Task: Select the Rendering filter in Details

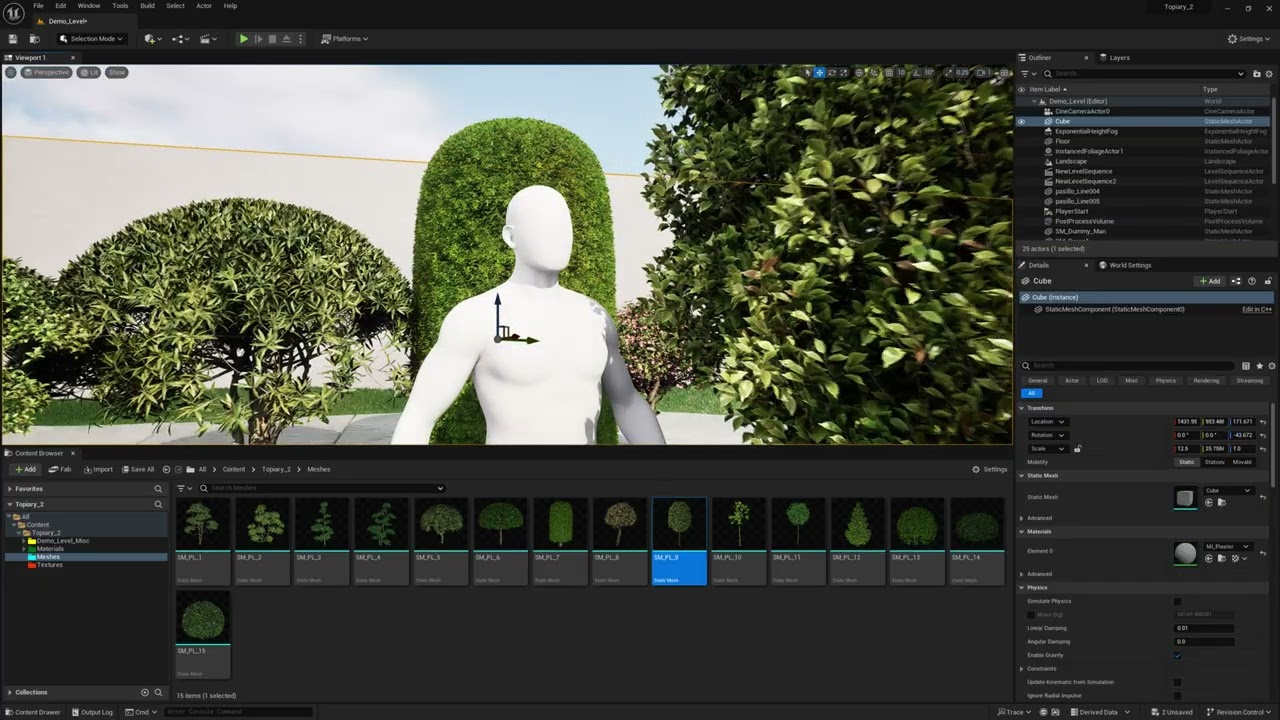Action: [1206, 380]
